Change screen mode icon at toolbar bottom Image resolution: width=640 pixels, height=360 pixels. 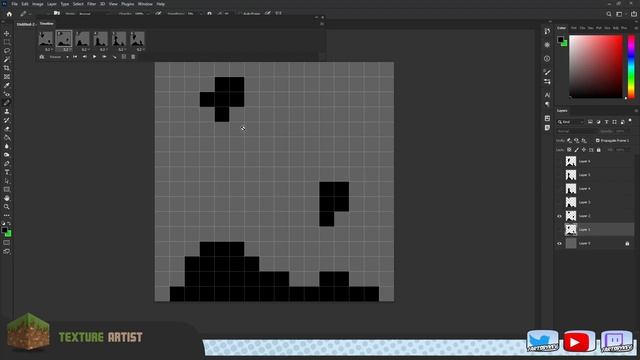tap(7, 251)
